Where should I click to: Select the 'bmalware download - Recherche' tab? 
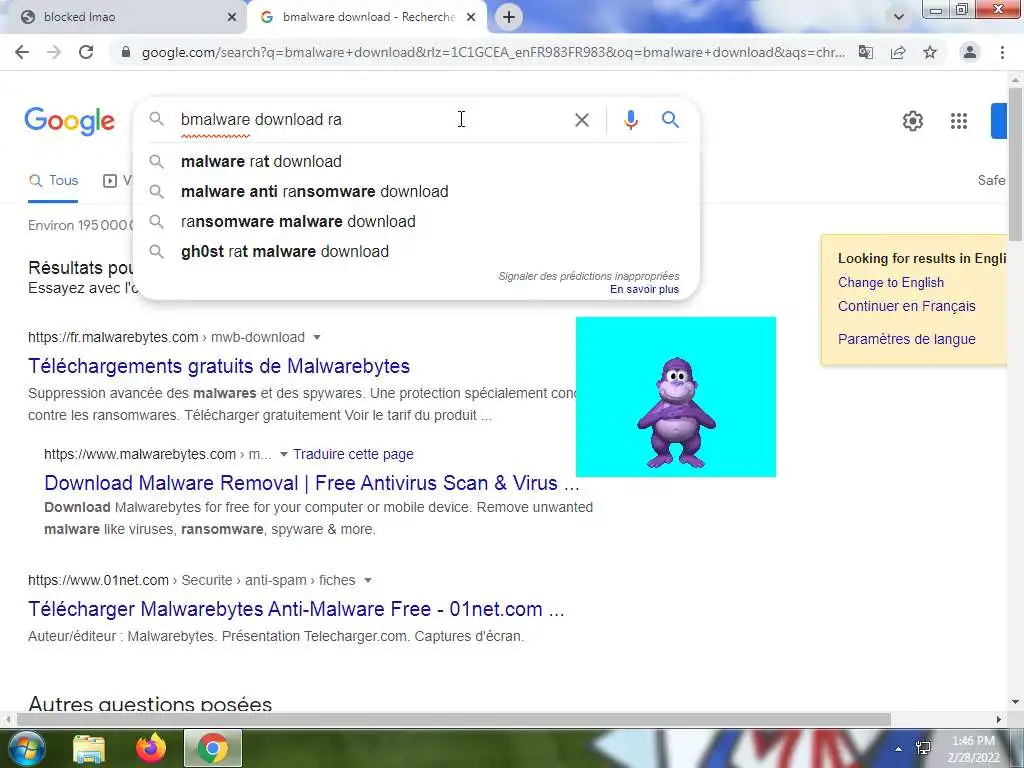[366, 18]
